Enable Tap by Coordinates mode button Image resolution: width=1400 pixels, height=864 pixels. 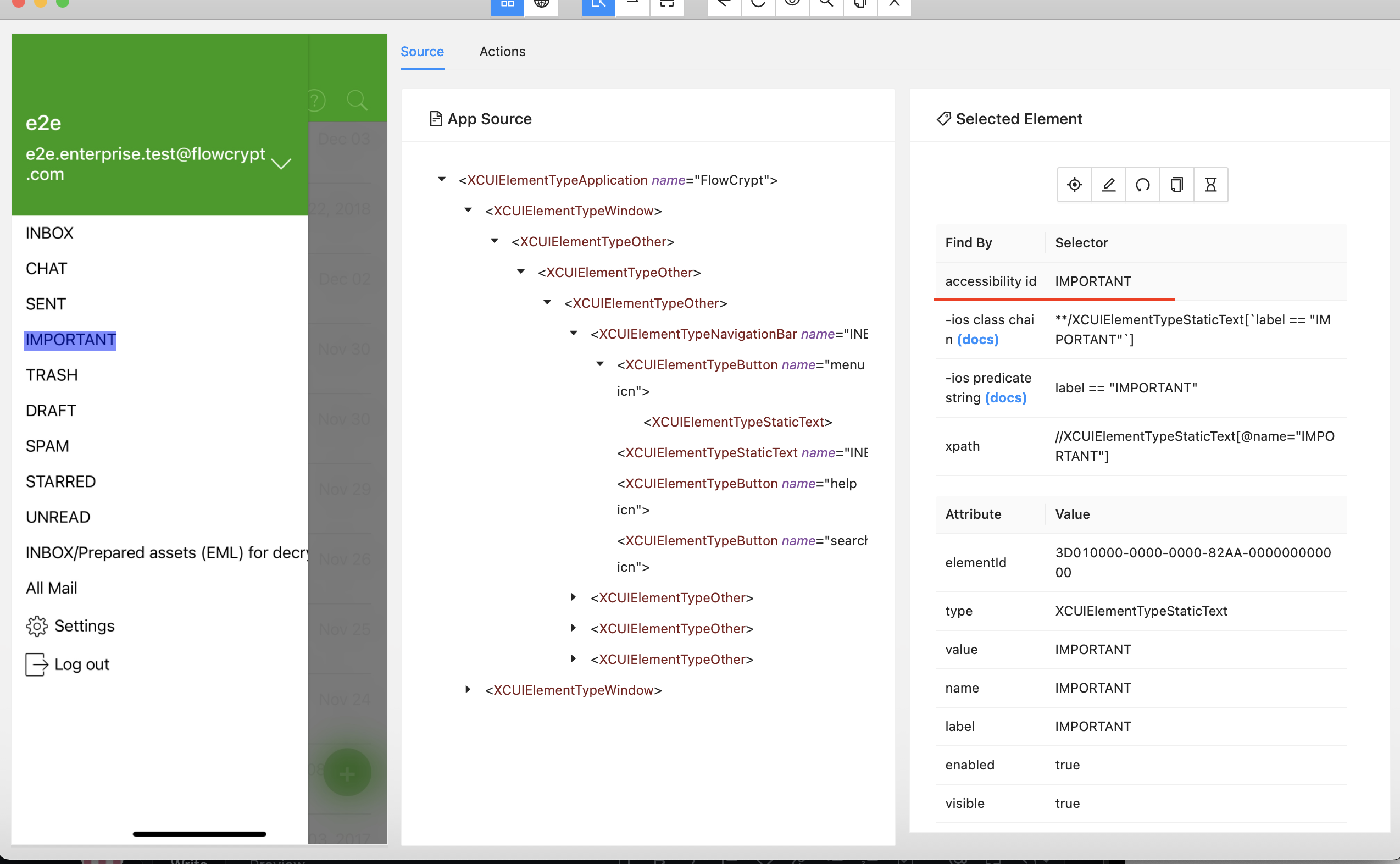(666, 4)
